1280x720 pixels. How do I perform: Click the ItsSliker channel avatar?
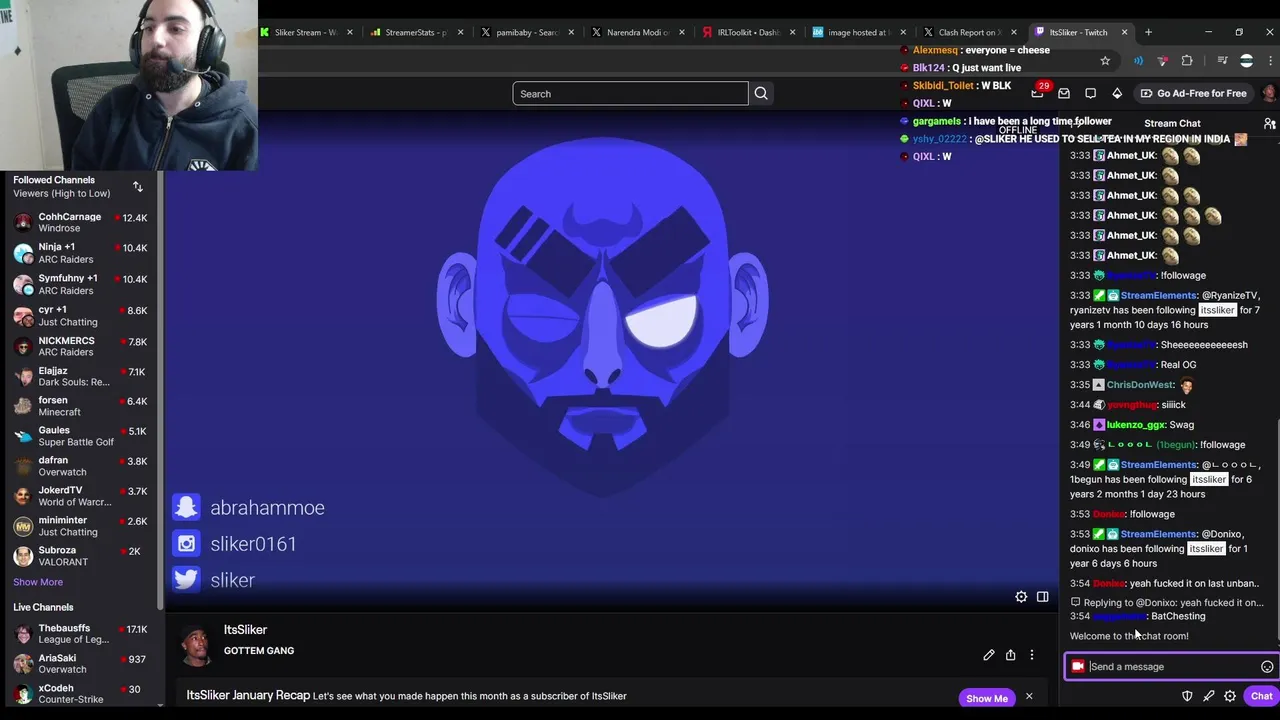[196, 645]
